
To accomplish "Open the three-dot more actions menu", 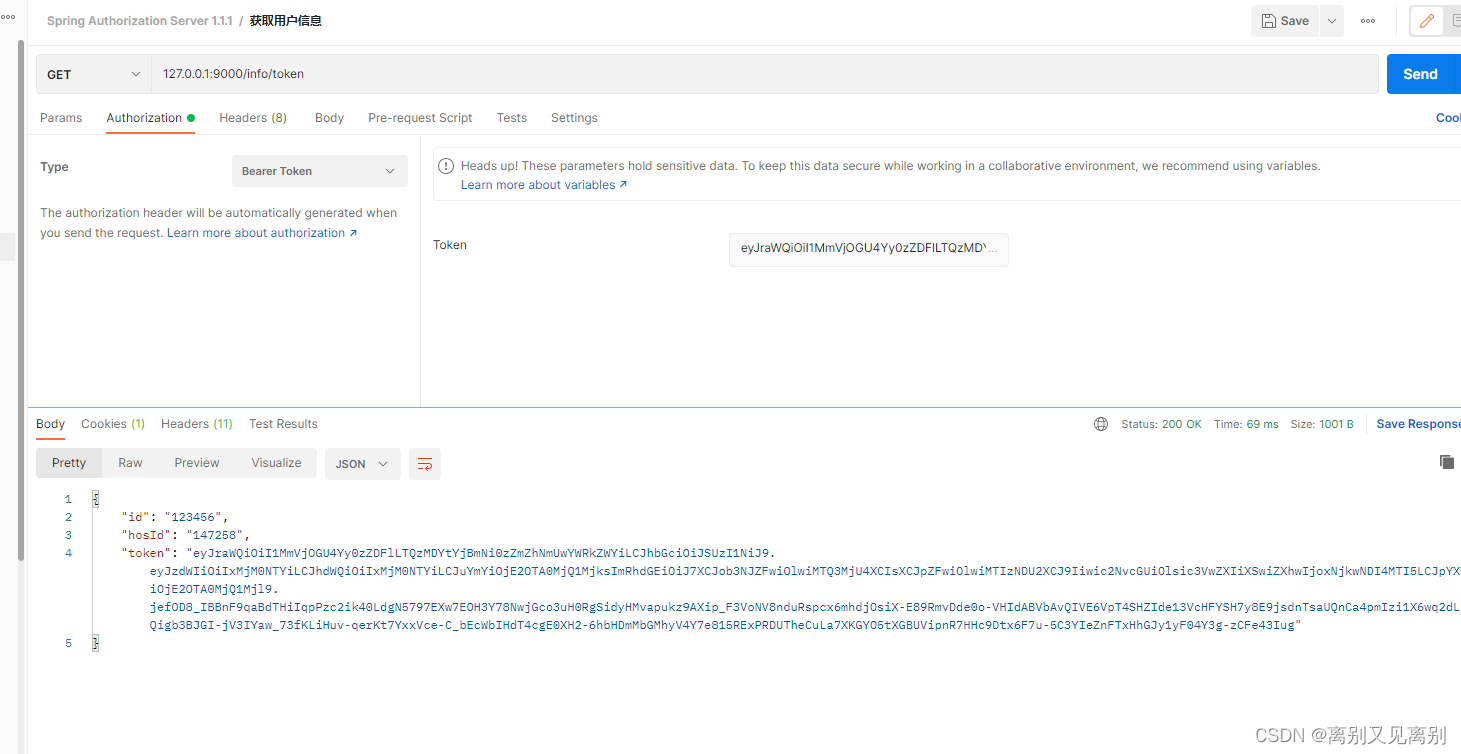I will pyautogui.click(x=1368, y=21).
